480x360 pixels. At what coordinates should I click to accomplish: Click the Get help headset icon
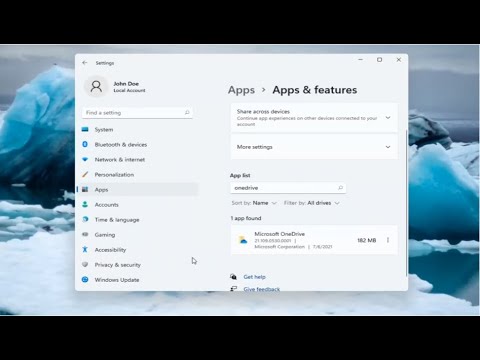coord(233,277)
